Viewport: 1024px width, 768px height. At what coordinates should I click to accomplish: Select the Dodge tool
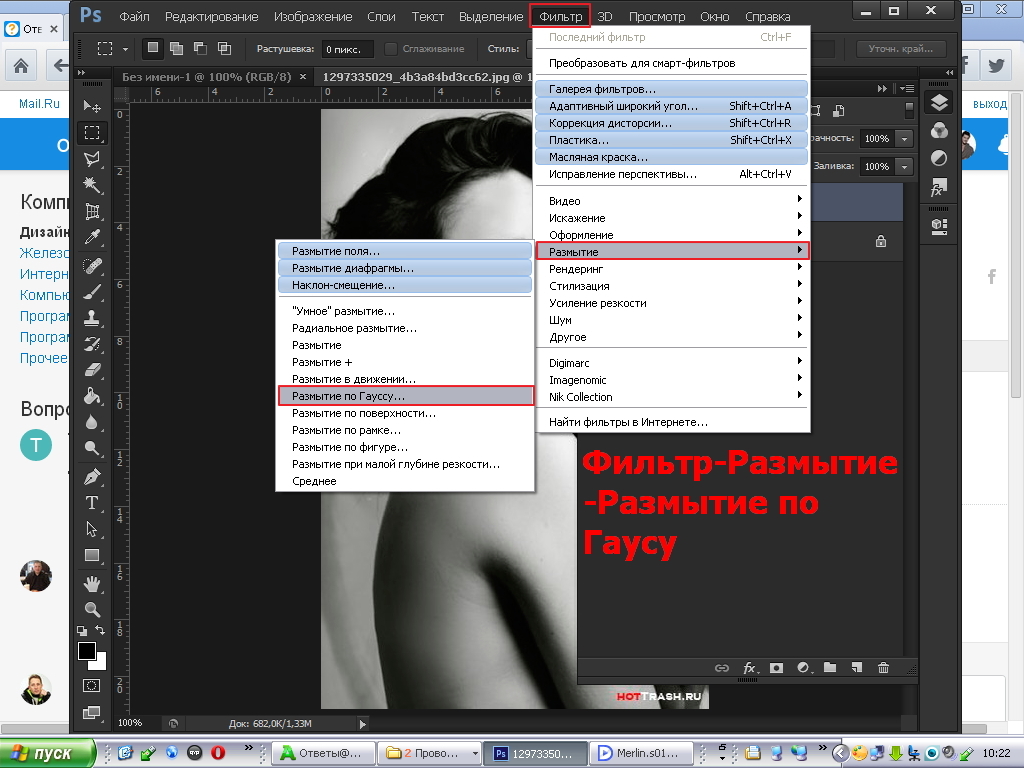point(92,448)
